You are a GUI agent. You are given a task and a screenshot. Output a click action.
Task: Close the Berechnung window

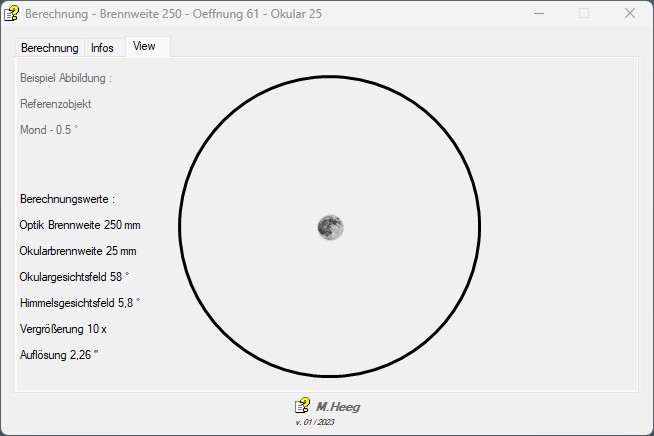(x=630, y=13)
